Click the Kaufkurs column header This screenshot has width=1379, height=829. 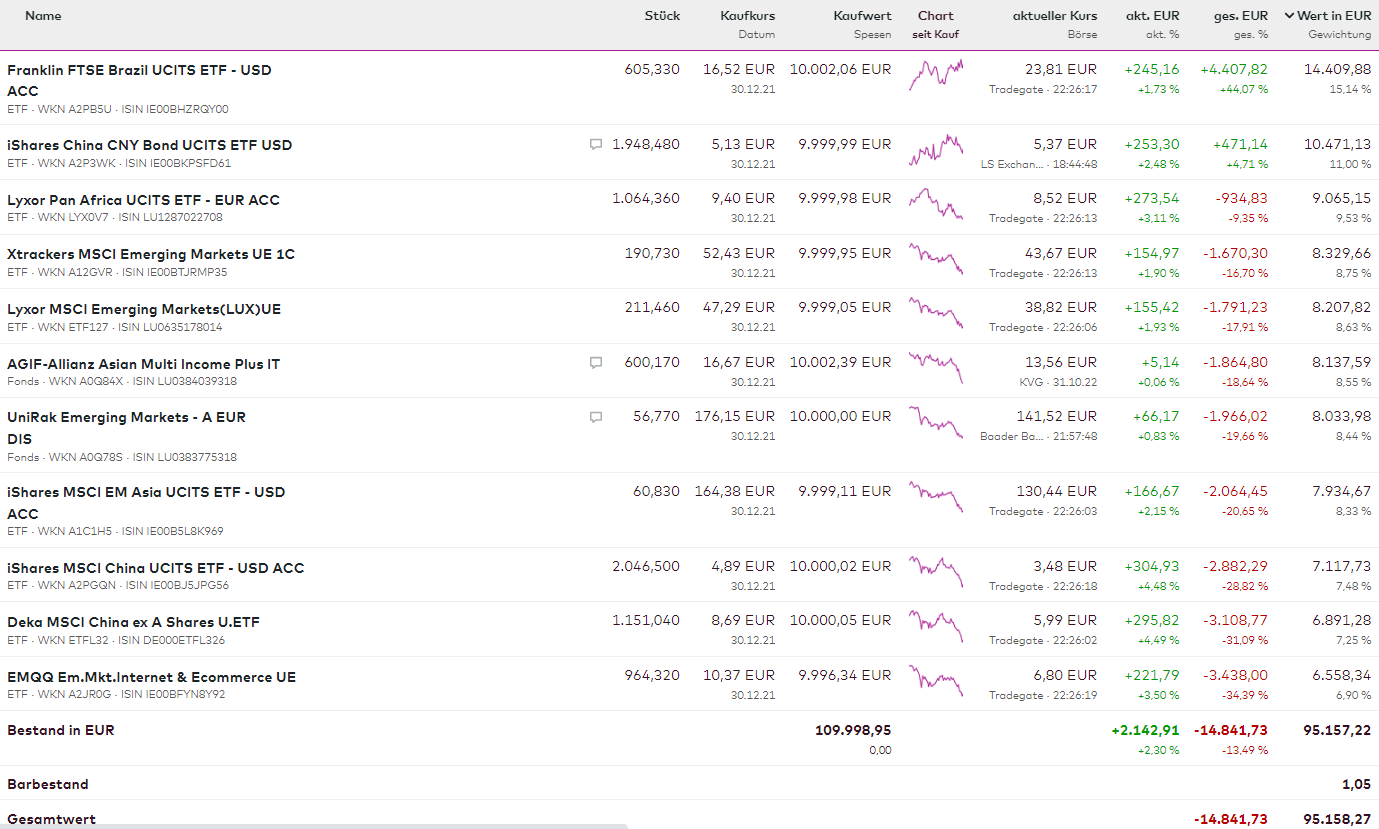[x=747, y=16]
